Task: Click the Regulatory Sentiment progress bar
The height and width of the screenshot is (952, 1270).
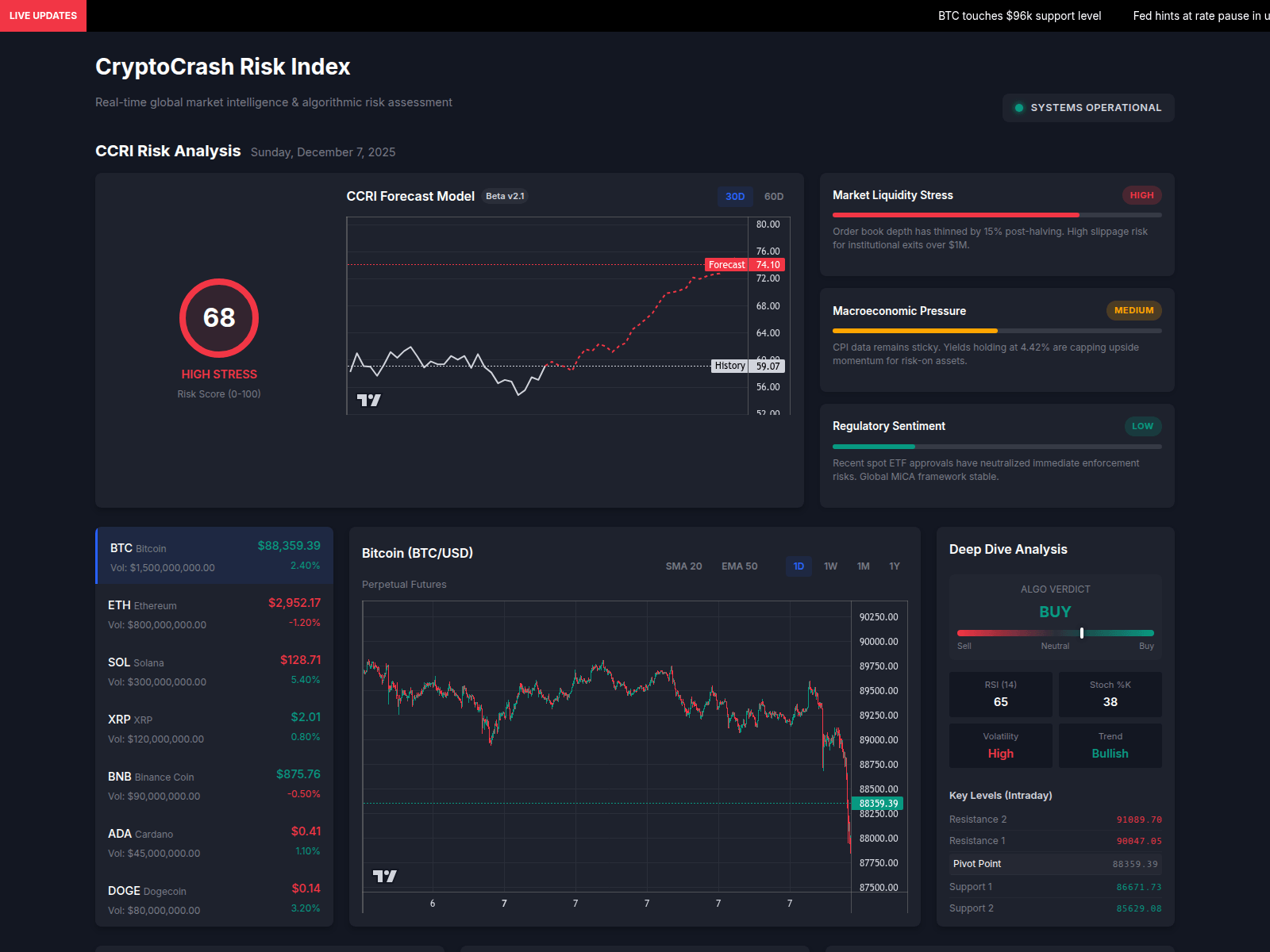Action: [x=997, y=447]
